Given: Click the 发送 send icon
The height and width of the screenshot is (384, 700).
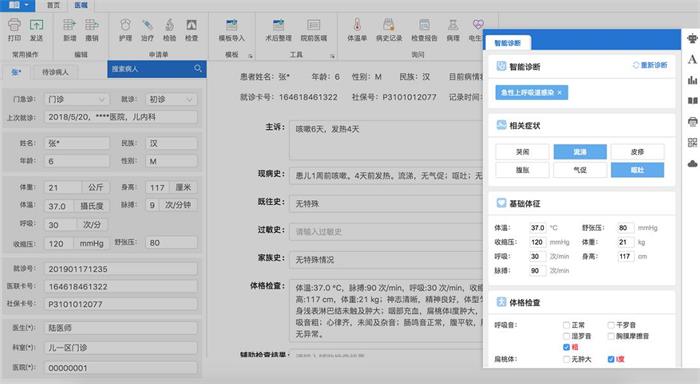Looking at the screenshot, I should pos(37,25).
